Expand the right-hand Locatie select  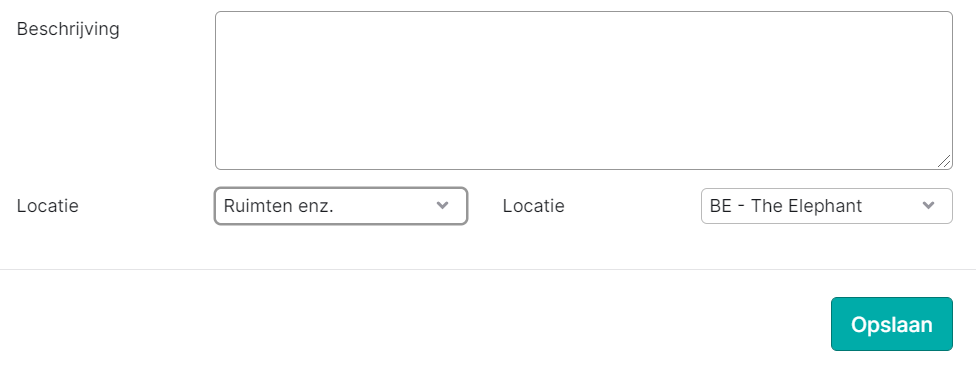pos(827,206)
